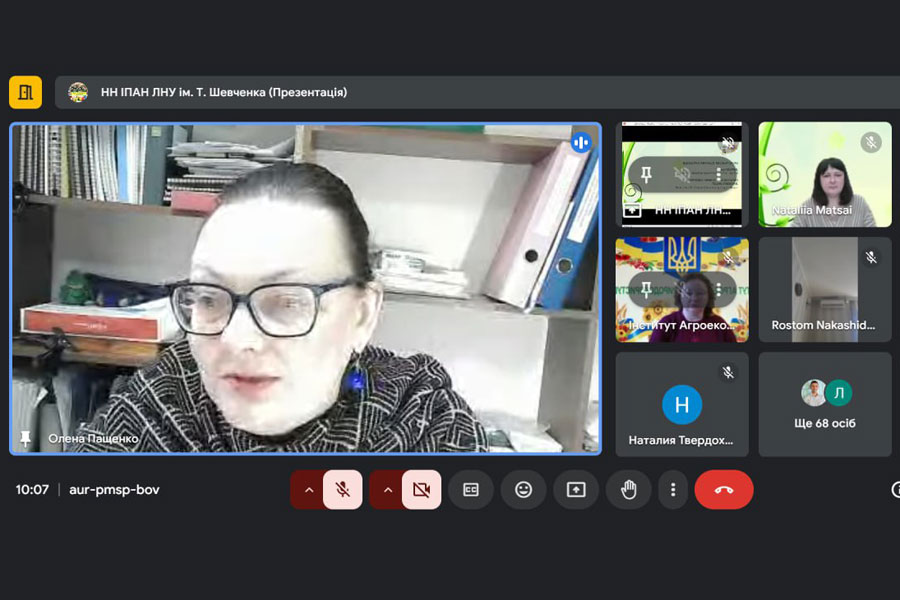Click the presentation icon on НН ІПАН tile

pos(632,210)
